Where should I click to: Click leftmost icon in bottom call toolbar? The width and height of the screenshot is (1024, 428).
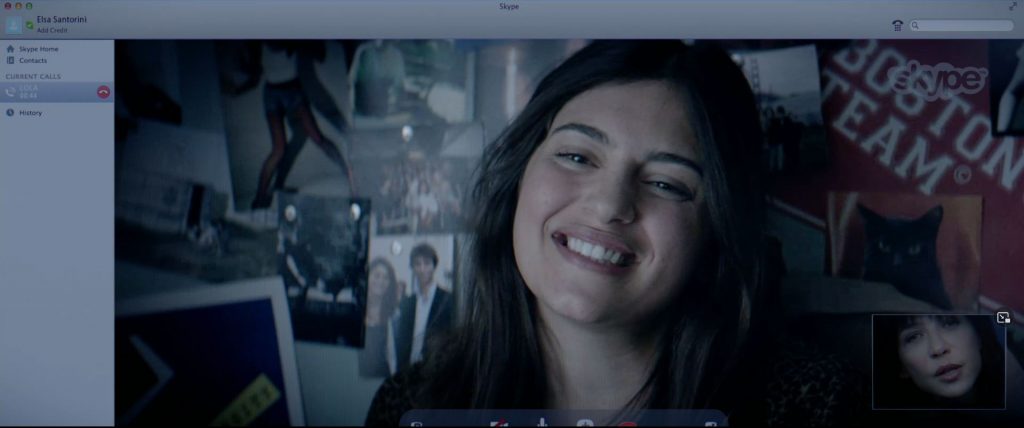[x=416, y=424]
